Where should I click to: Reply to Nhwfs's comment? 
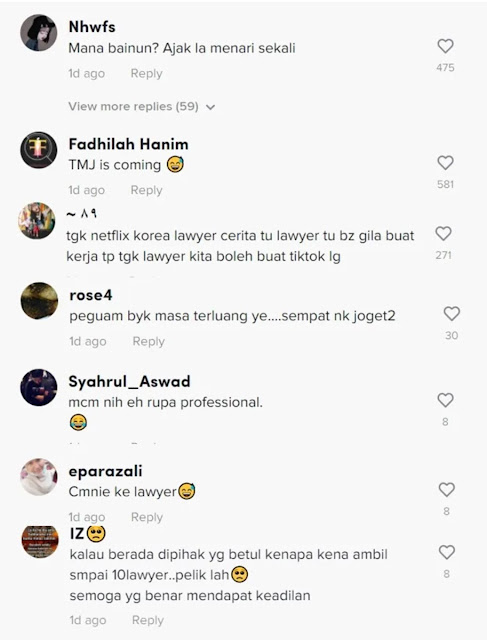147,73
